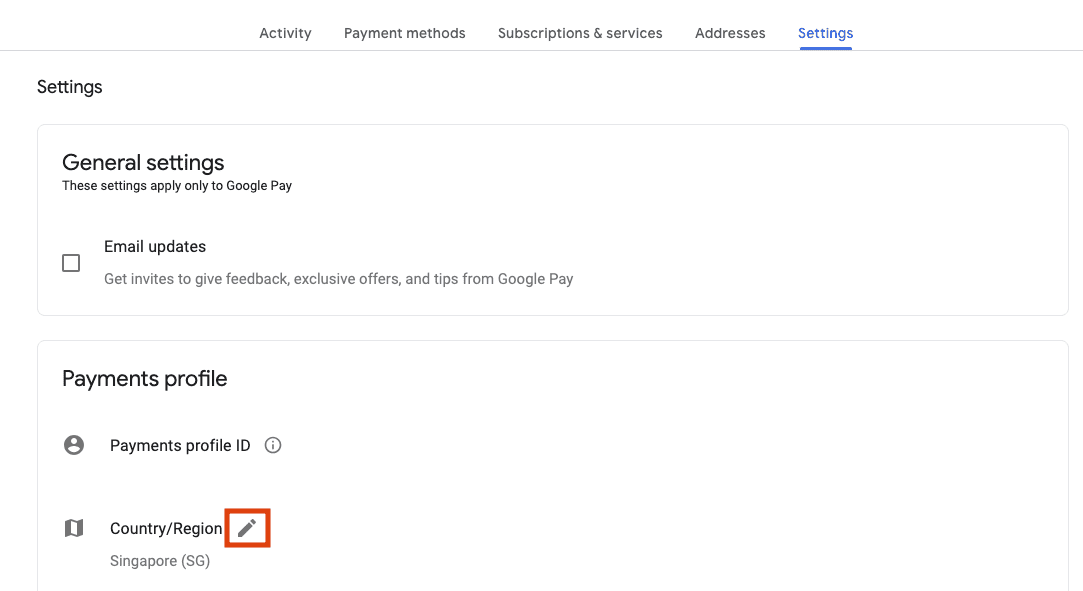Viewport: 1083px width, 591px height.
Task: Enable the Email updates checkbox
Action: tap(71, 262)
